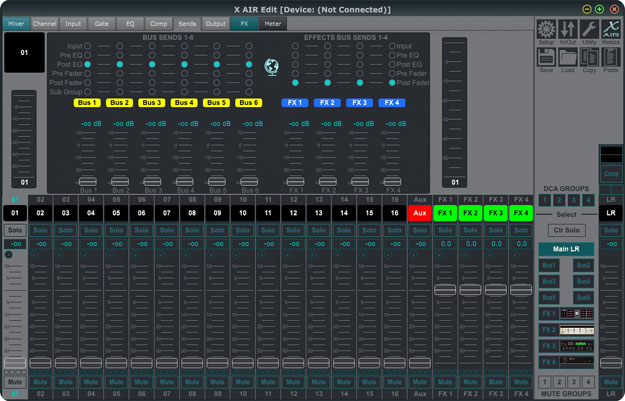Solo the FX 2 return channel
This screenshot has height=401, width=625.
[x=470, y=230]
